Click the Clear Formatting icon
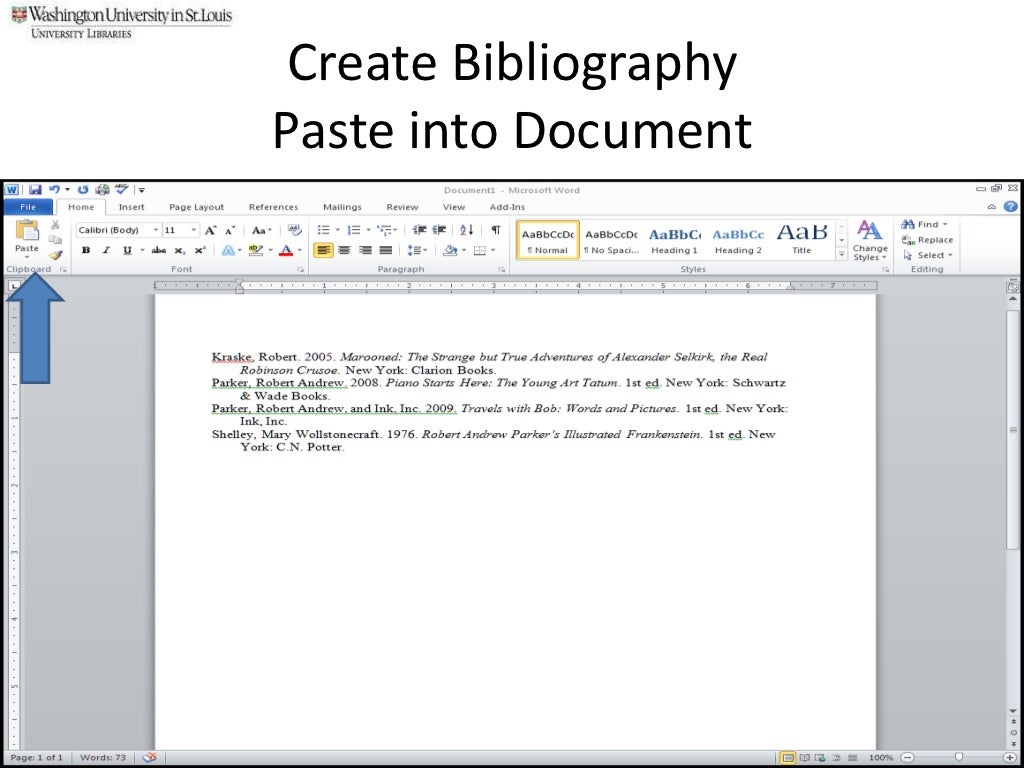The width and height of the screenshot is (1024, 768). 294,230
